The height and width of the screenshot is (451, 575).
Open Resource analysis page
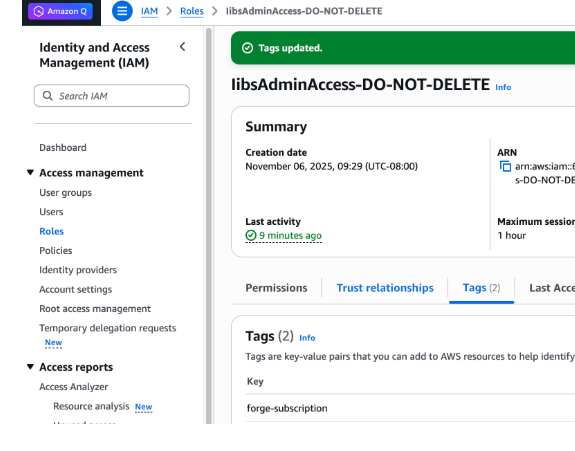click(91, 406)
